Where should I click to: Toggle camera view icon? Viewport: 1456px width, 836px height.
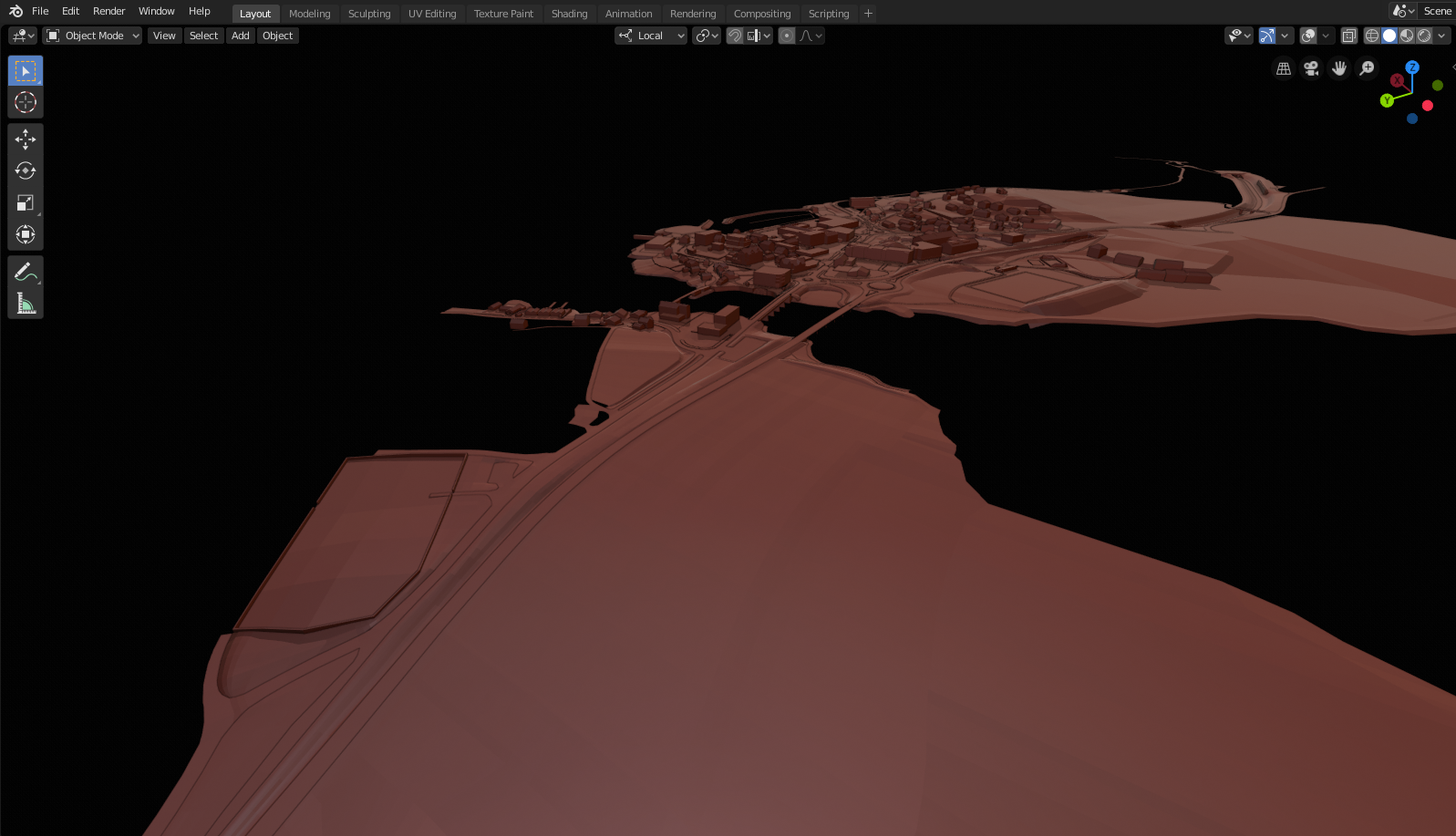[1311, 68]
